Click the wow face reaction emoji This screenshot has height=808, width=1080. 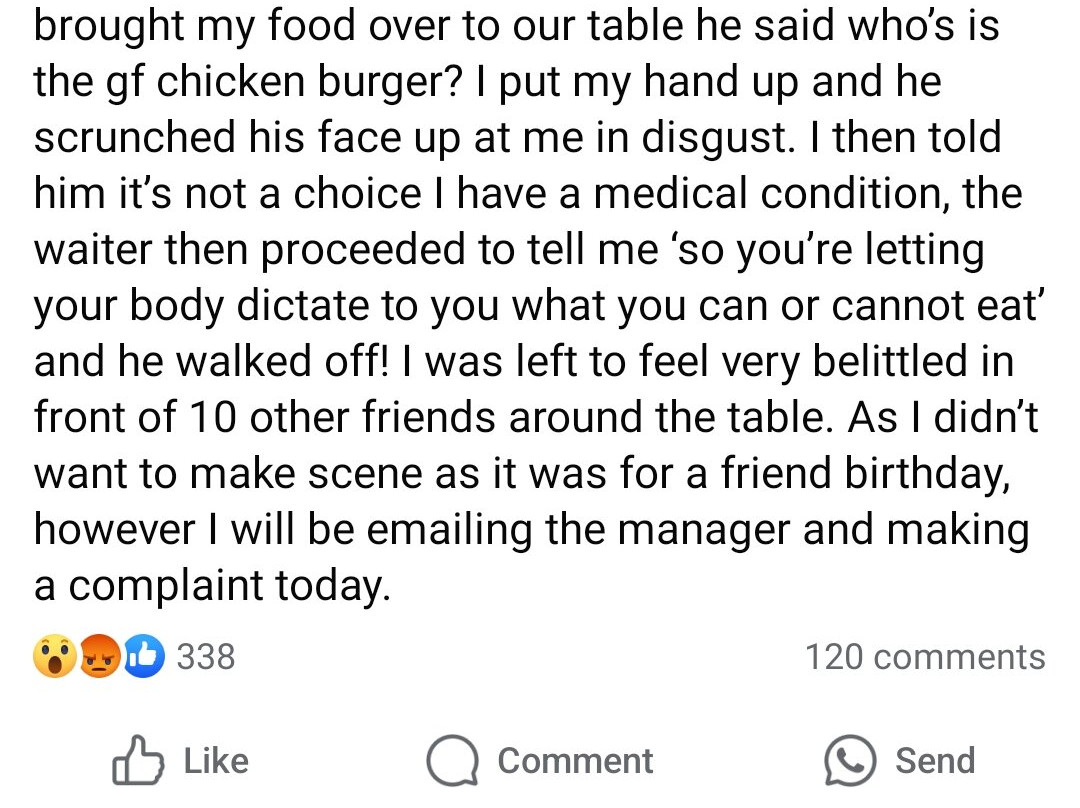click(55, 656)
